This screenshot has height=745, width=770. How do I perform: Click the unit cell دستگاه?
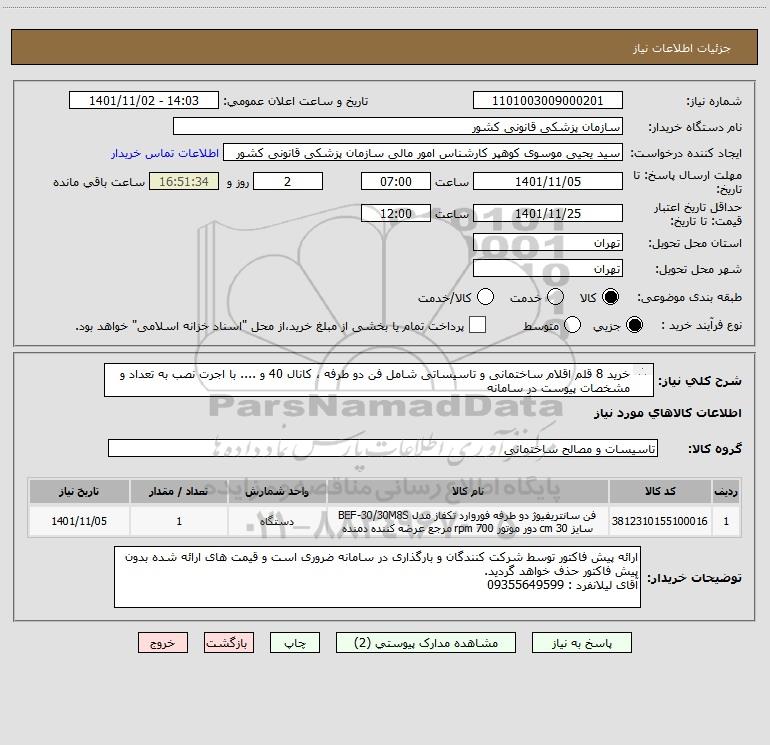click(277, 521)
